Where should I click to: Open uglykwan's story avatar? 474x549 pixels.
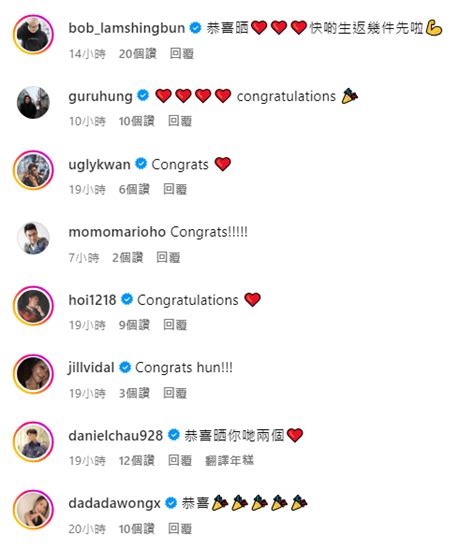point(33,170)
